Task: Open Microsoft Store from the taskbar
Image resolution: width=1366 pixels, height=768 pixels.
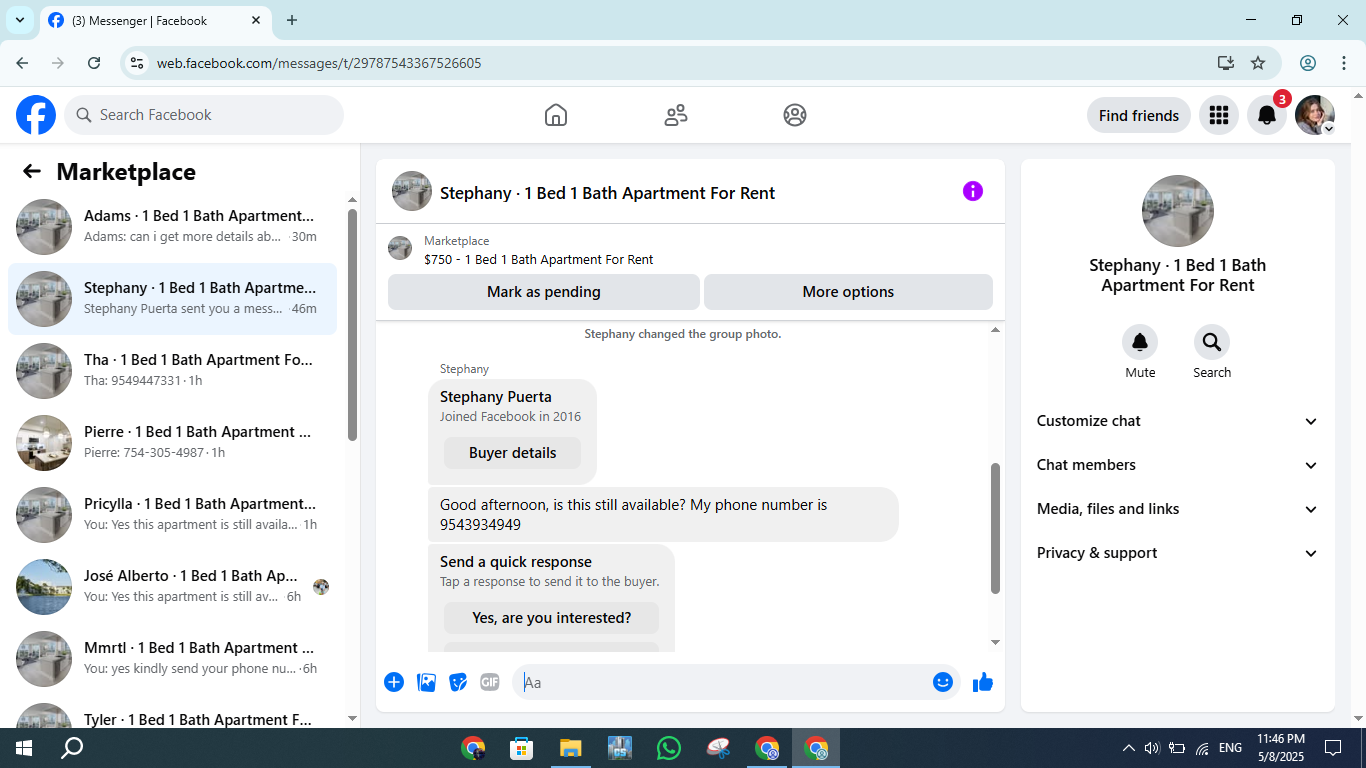Action: 521,748
